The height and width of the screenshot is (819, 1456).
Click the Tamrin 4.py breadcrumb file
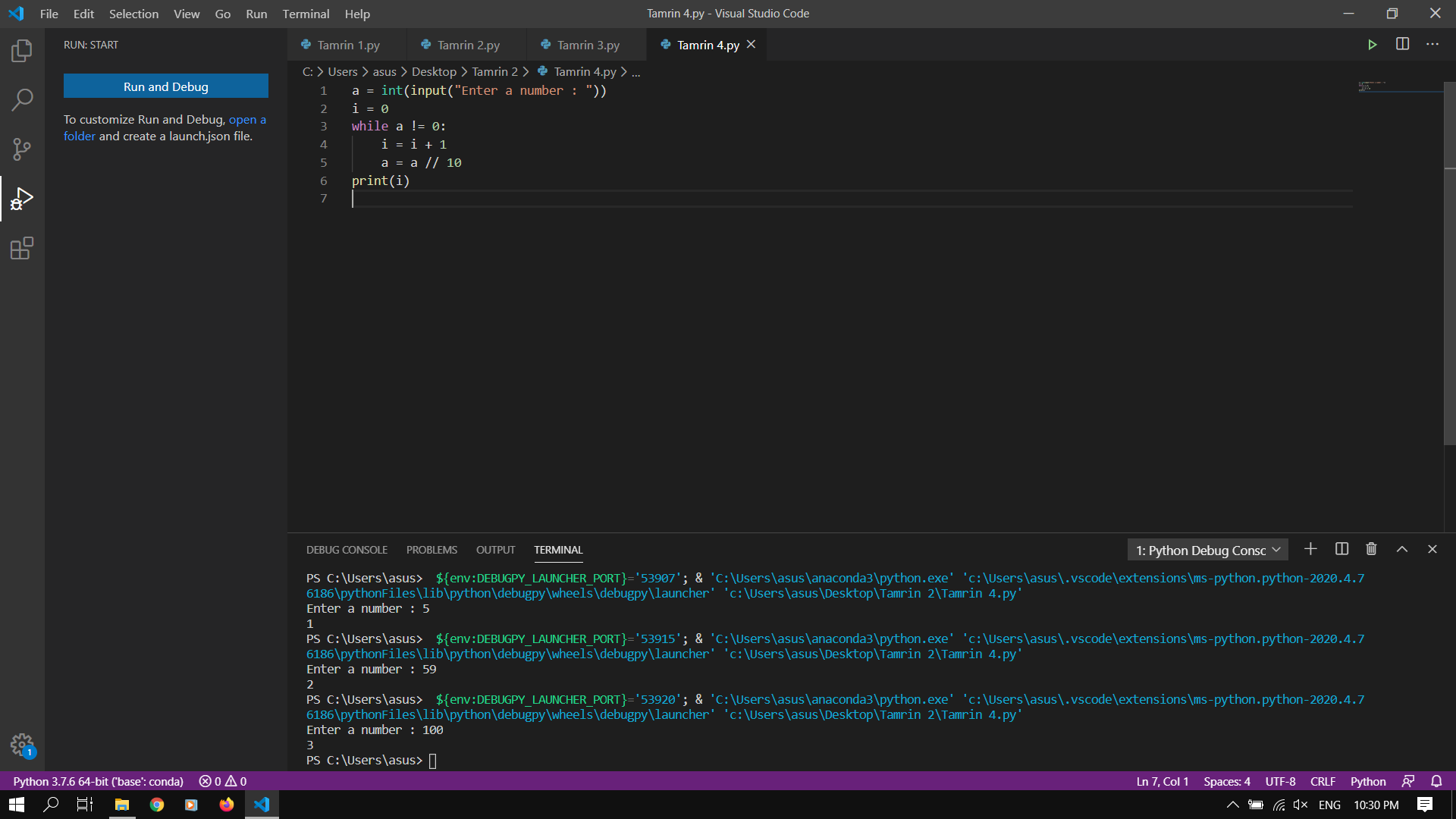pyautogui.click(x=577, y=71)
